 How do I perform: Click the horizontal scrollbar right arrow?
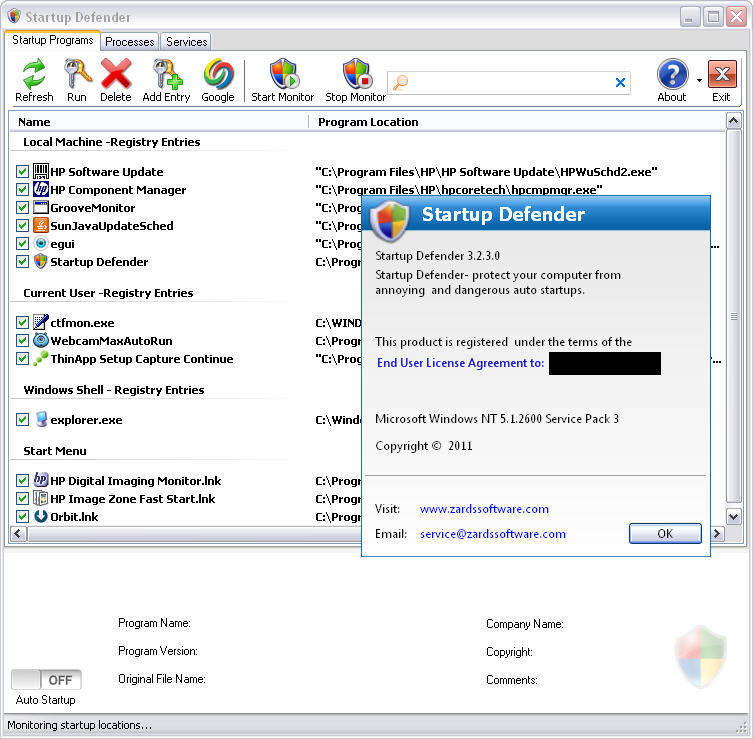[x=717, y=533]
